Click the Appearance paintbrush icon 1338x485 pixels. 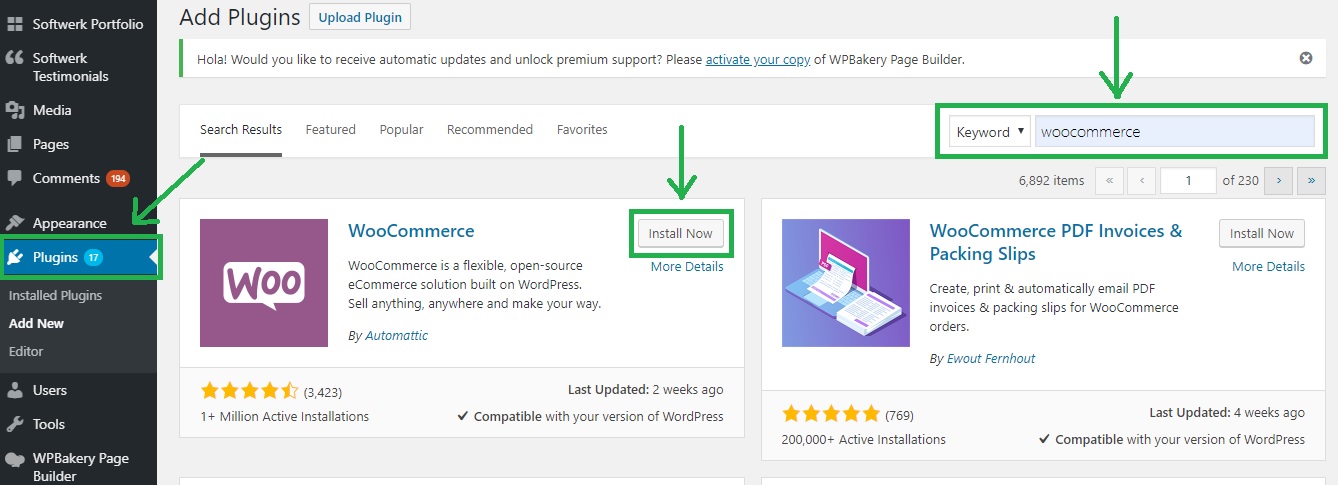point(15,223)
